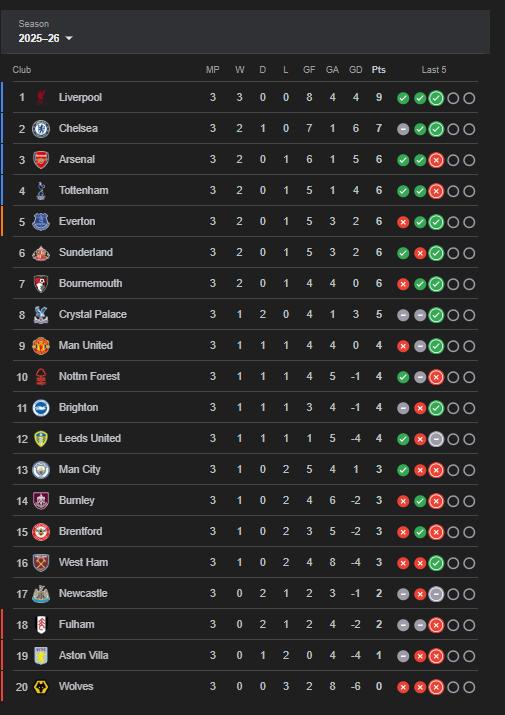This screenshot has height=715, width=505.
Task: Click the Brentford club crest
Action: (41, 532)
